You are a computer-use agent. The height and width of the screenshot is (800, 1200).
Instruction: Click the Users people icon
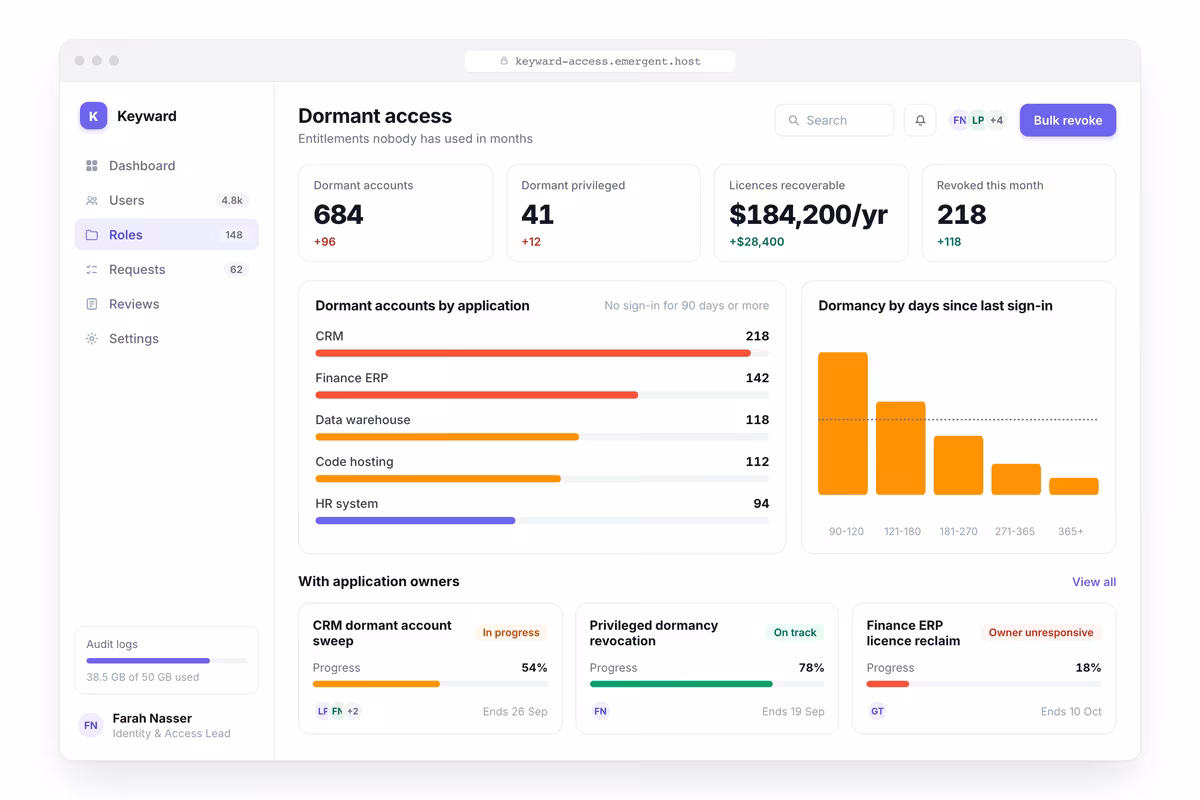coord(92,200)
